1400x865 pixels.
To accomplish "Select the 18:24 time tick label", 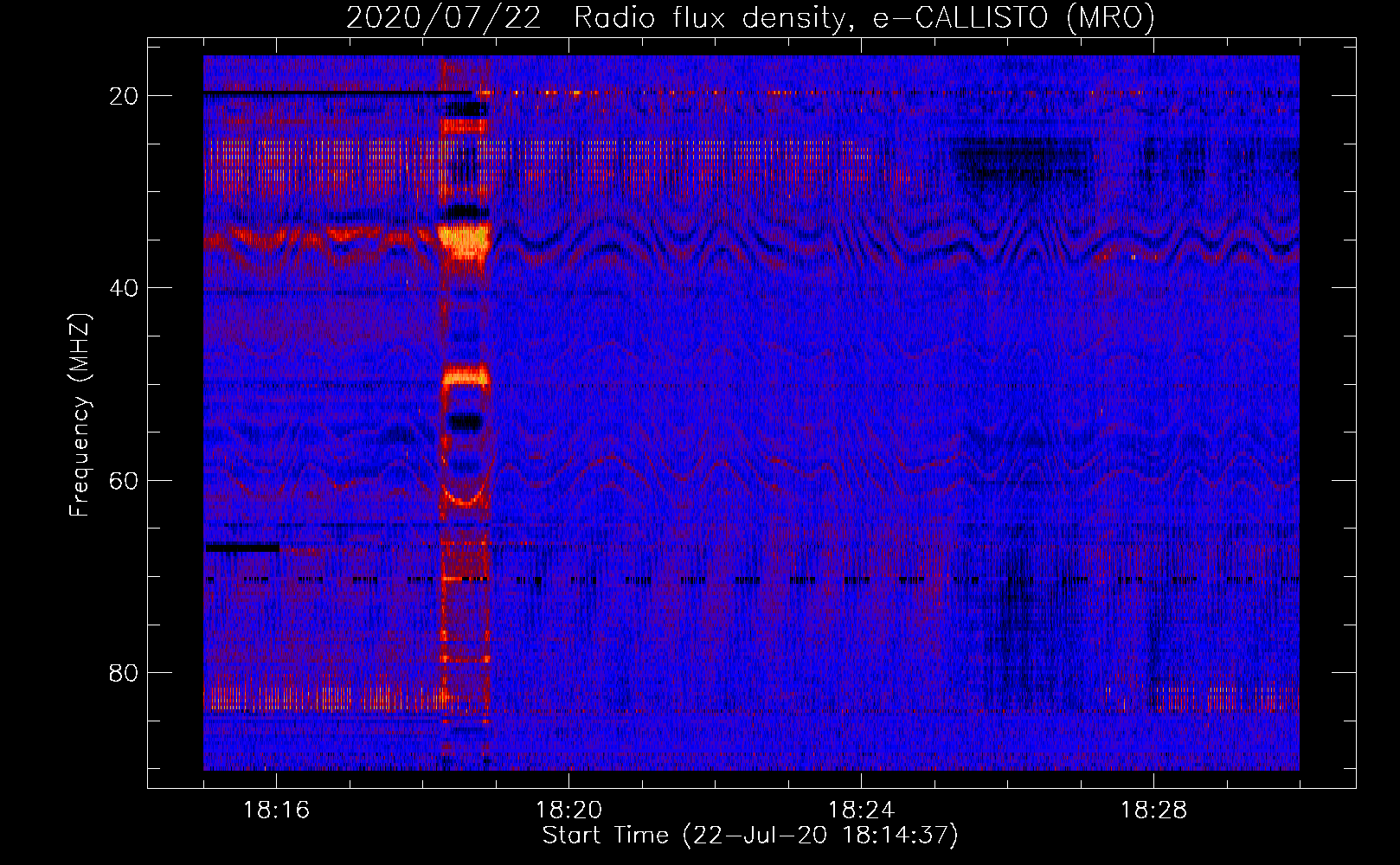I will [x=861, y=811].
